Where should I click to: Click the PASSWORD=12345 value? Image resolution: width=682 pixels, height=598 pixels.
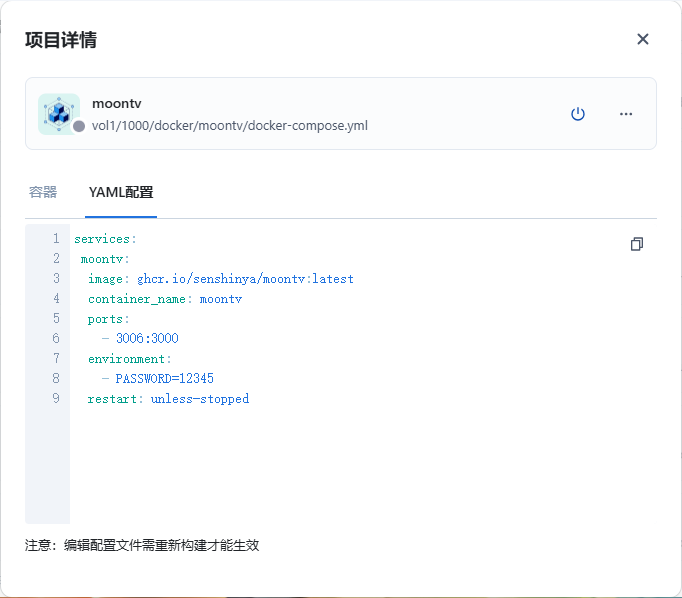pos(164,378)
